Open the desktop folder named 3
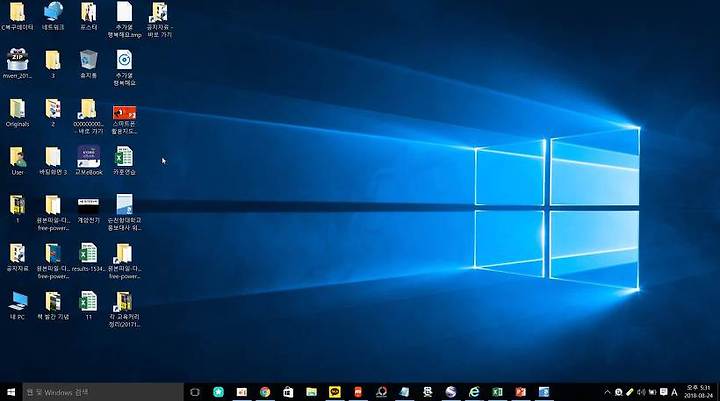Viewport: 720px width, 401px height. [53, 64]
